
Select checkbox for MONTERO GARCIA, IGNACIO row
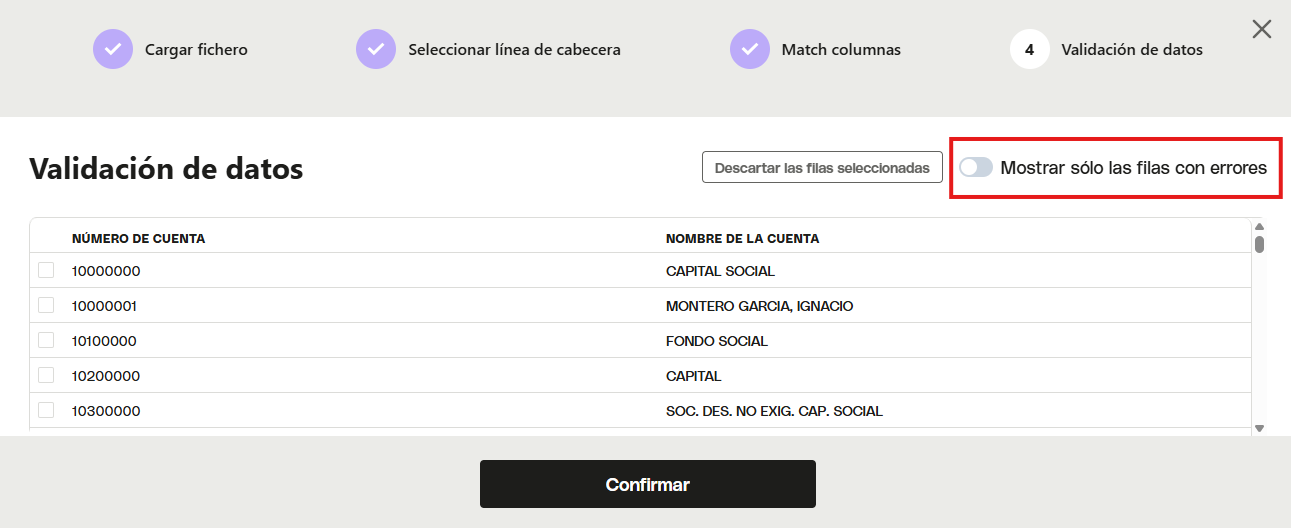(46, 305)
